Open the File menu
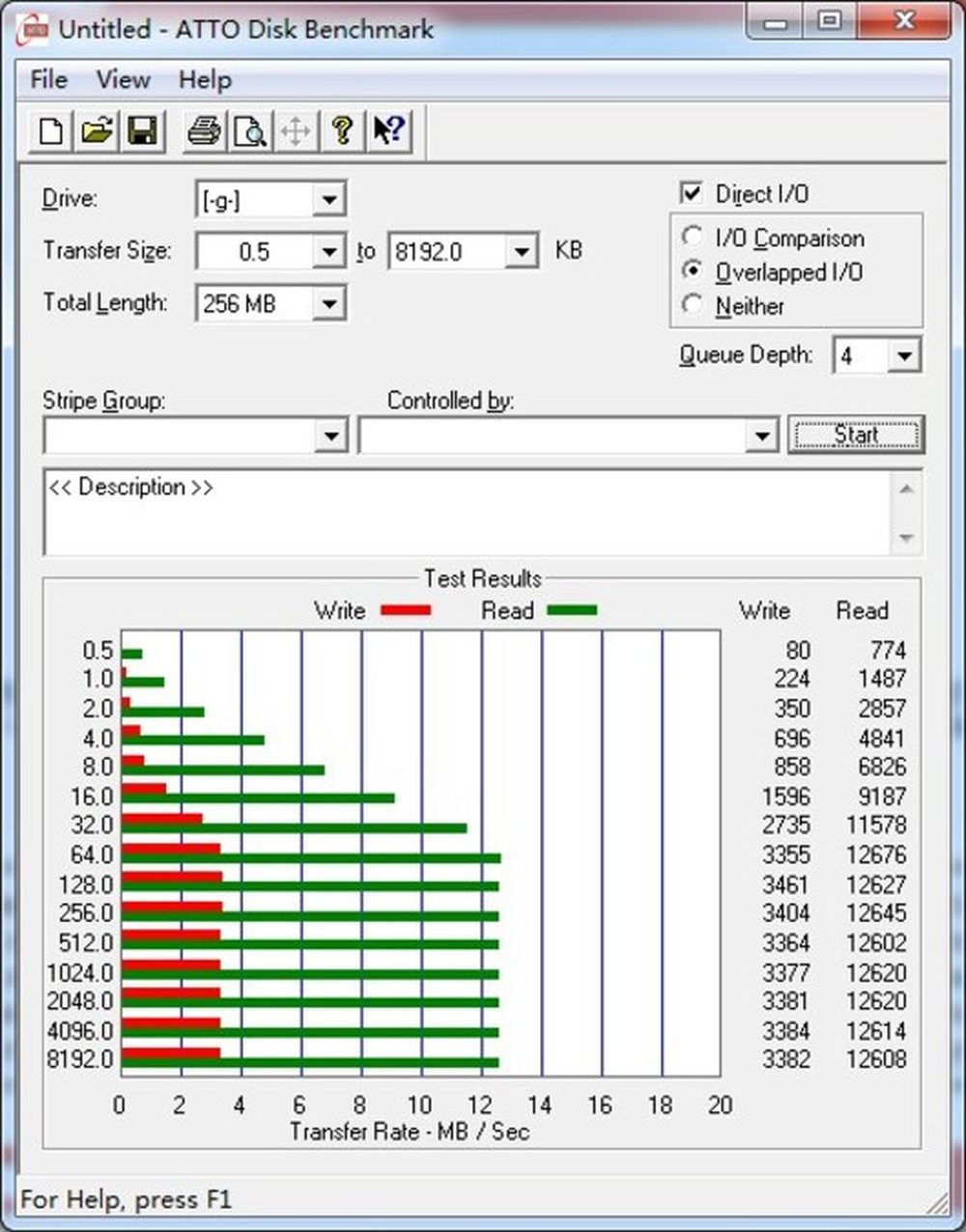The image size is (966, 1232). [49, 79]
